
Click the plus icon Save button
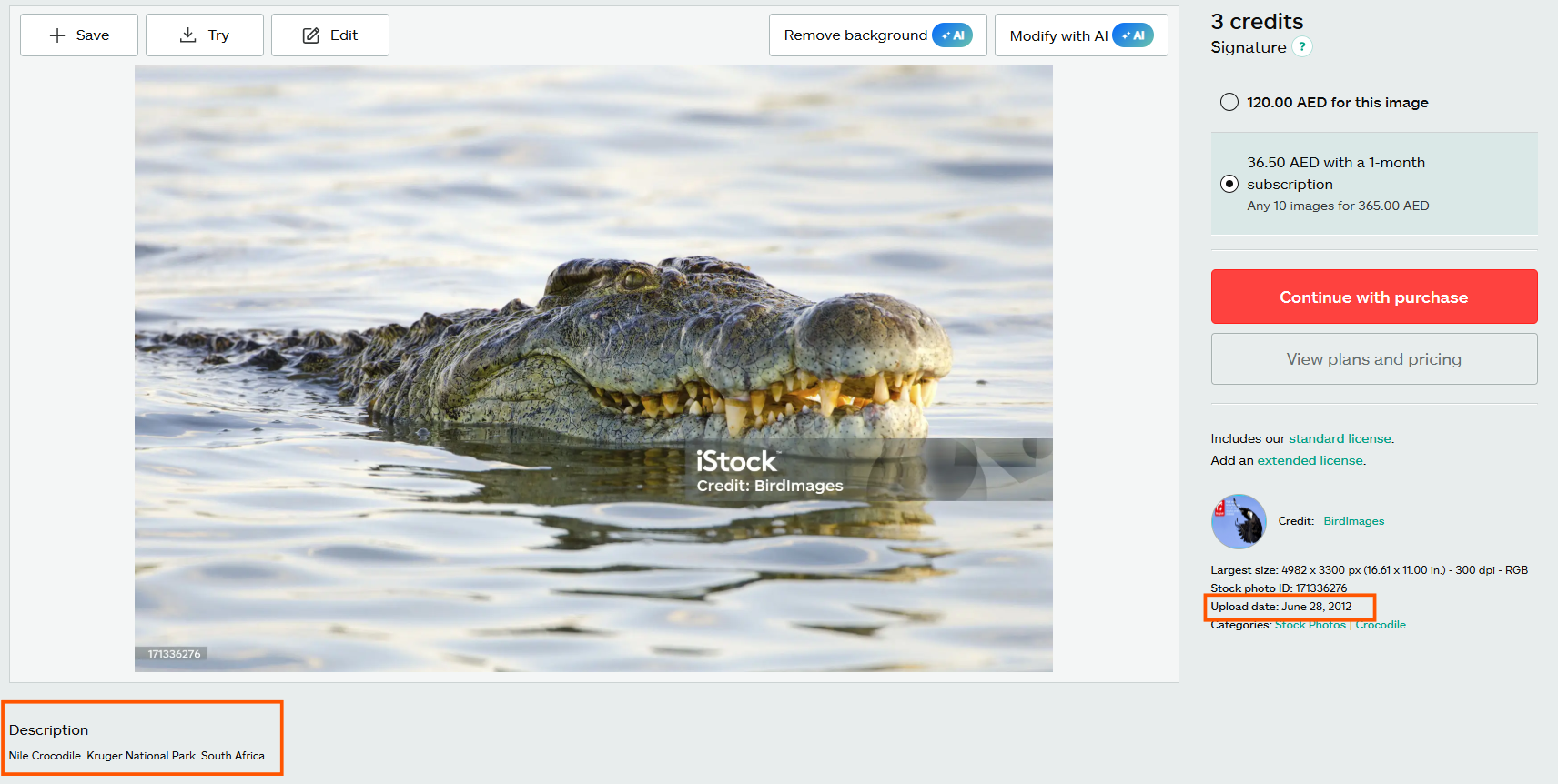[79, 35]
